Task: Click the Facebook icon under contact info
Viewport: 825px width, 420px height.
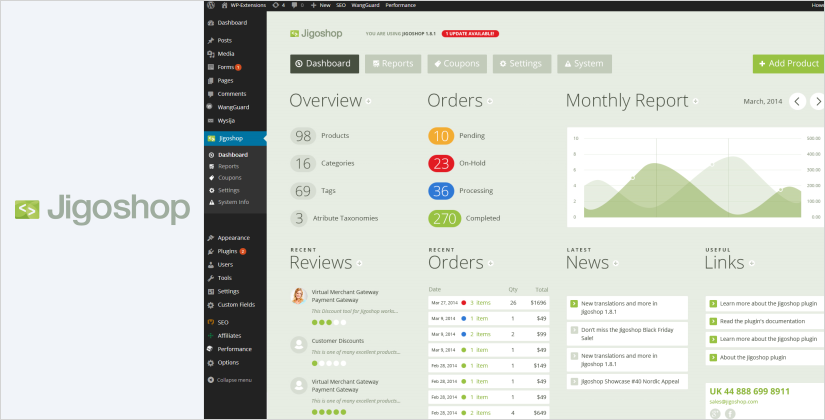Action: click(730, 413)
